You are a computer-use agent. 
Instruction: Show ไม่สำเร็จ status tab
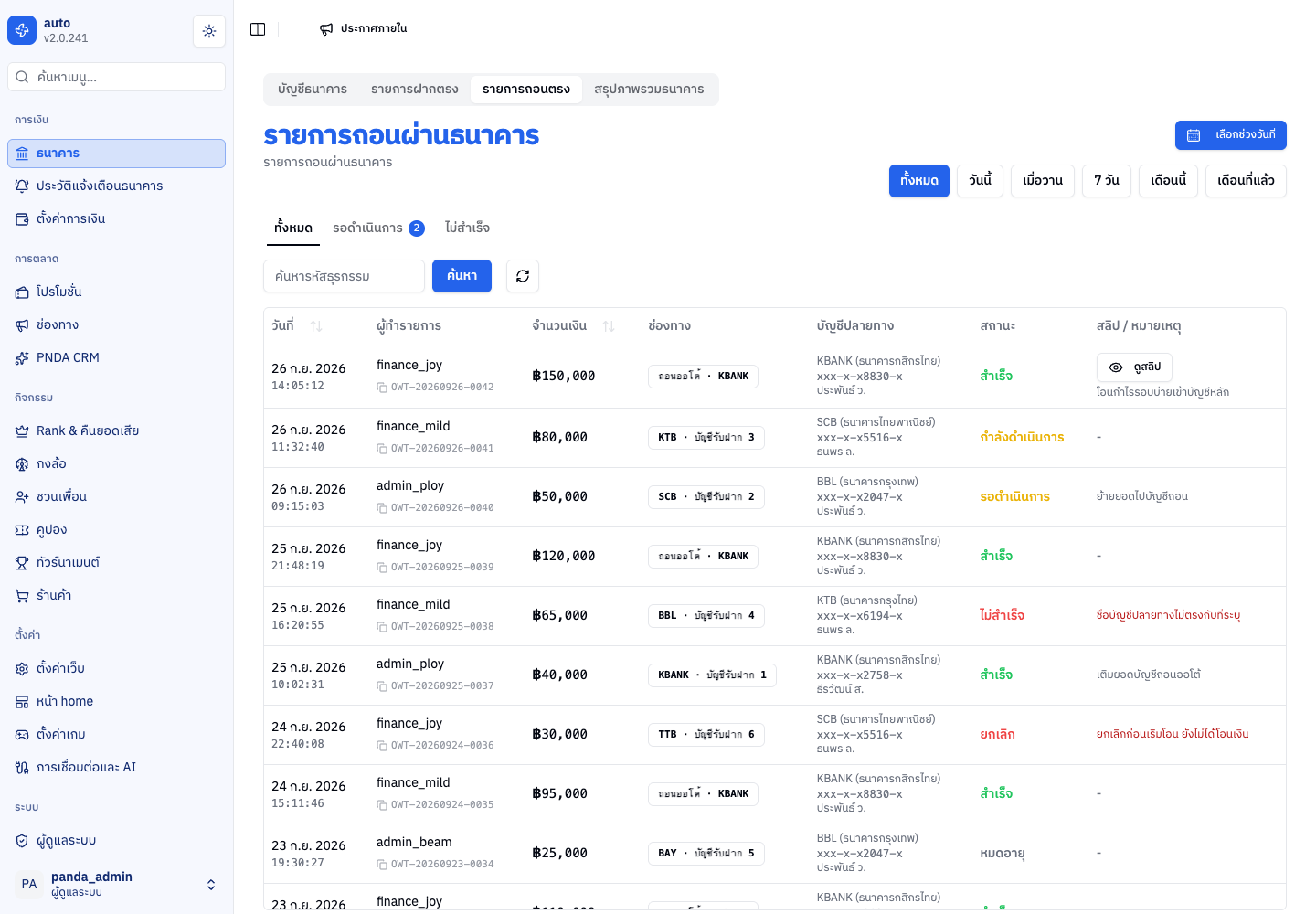click(468, 228)
